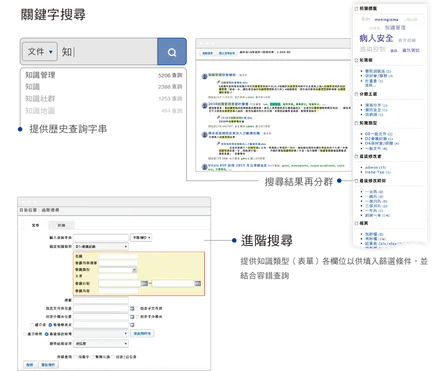Switch to the second grey tab in advanced search
445x371 pixels.
pos(61,225)
